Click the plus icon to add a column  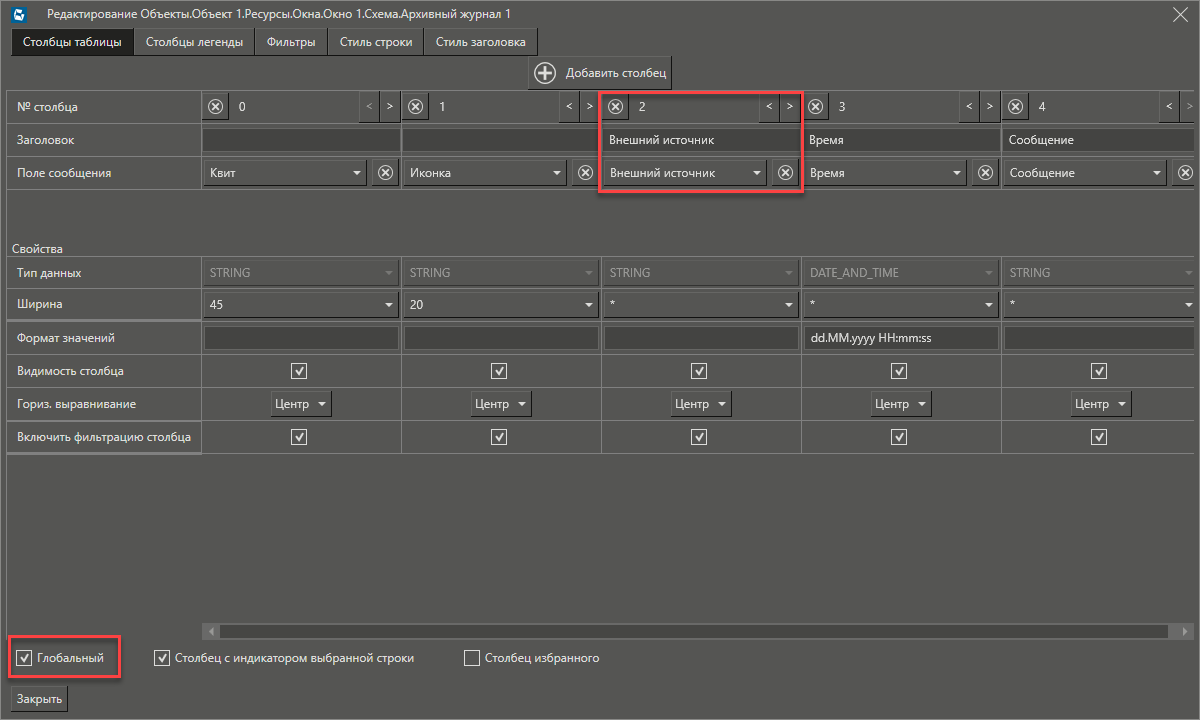coord(545,72)
